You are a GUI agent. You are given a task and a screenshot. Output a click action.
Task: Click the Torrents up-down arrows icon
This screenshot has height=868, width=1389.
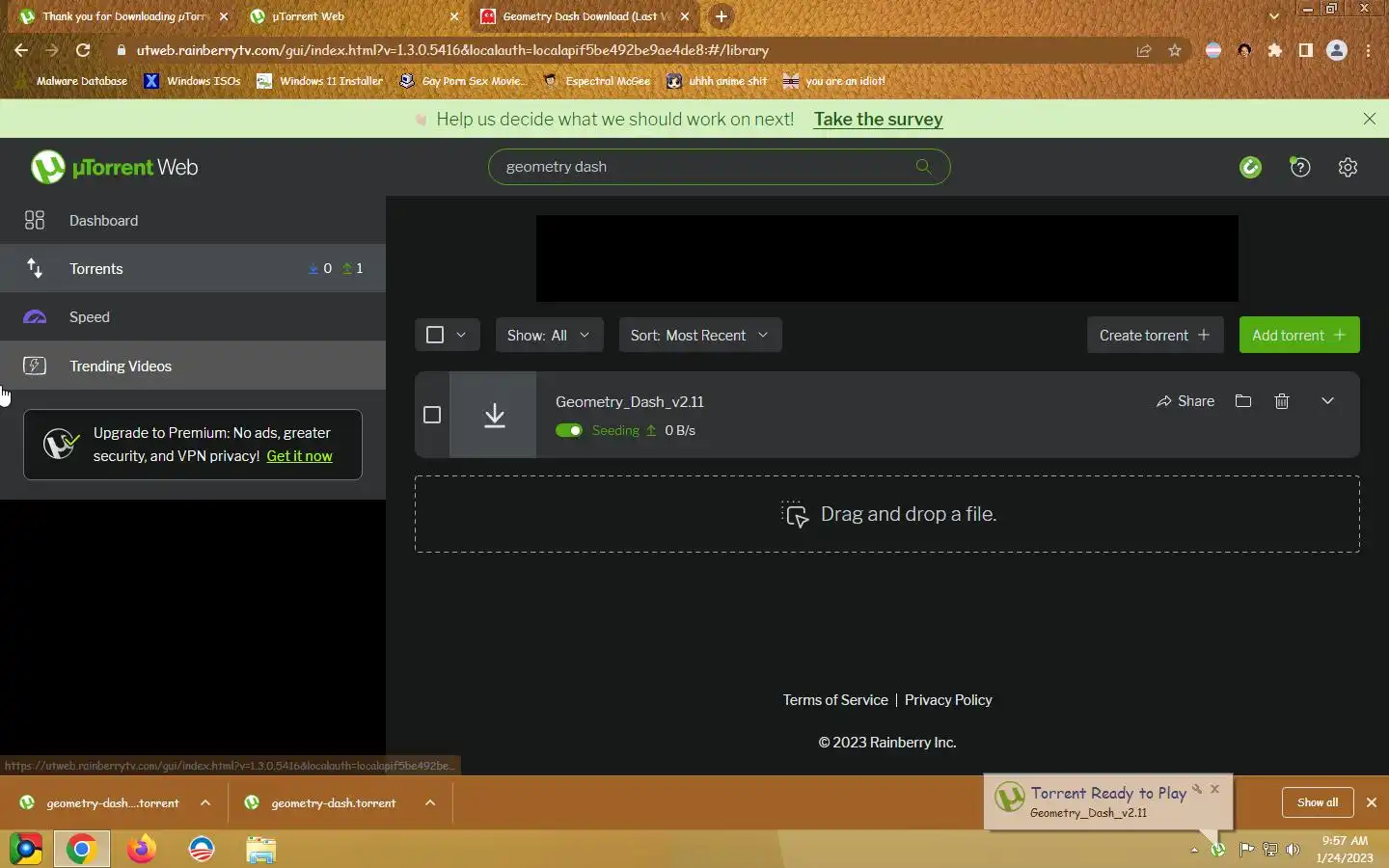35,269
